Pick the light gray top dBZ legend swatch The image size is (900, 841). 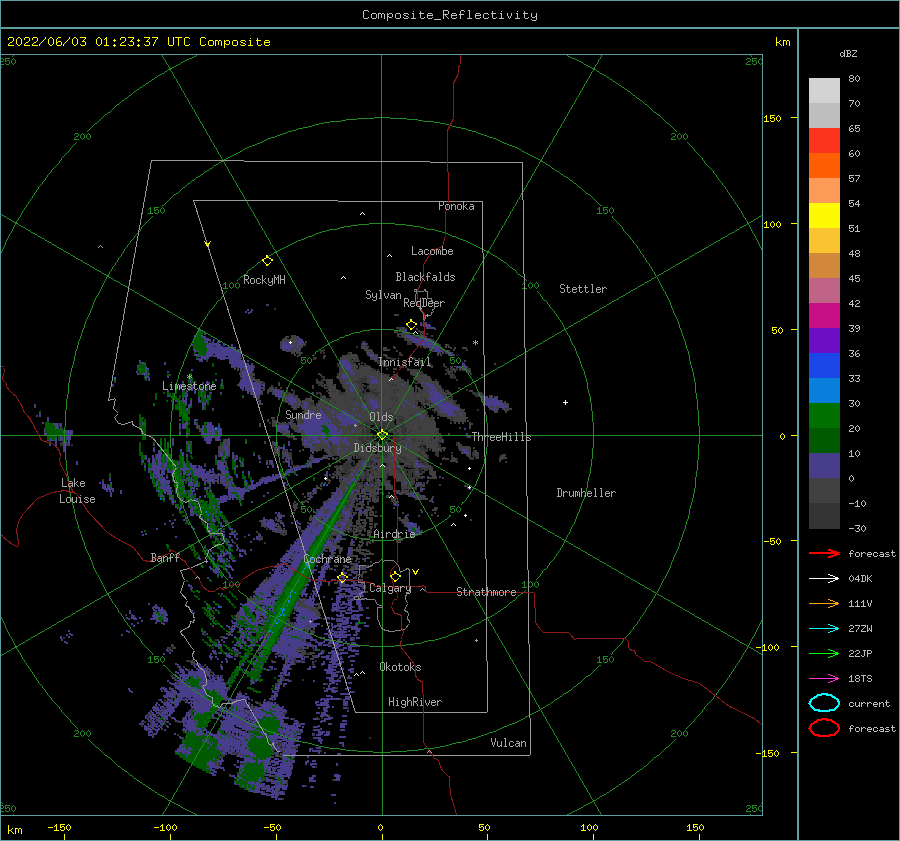824,91
